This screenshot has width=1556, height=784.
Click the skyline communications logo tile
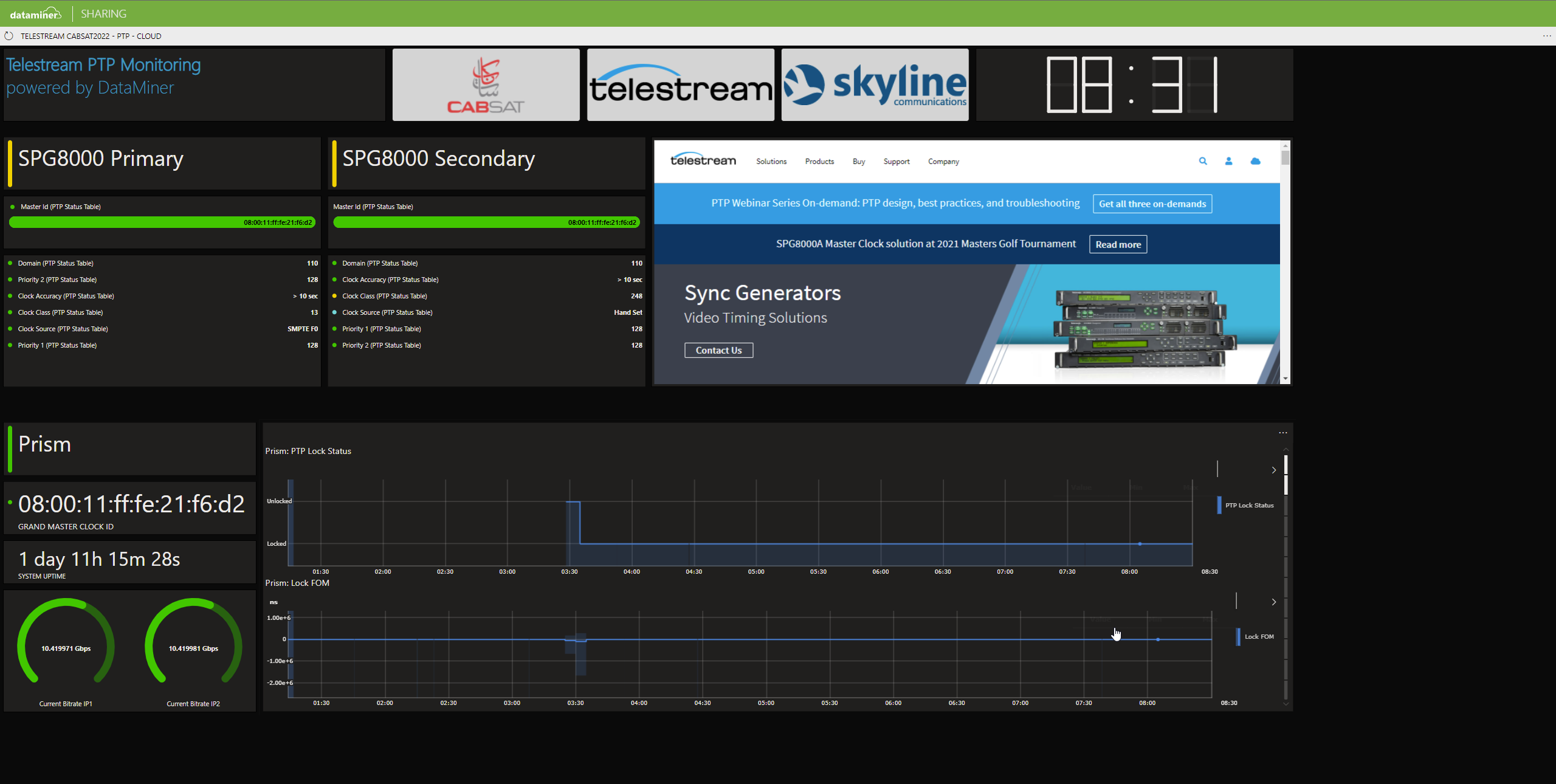[x=875, y=85]
